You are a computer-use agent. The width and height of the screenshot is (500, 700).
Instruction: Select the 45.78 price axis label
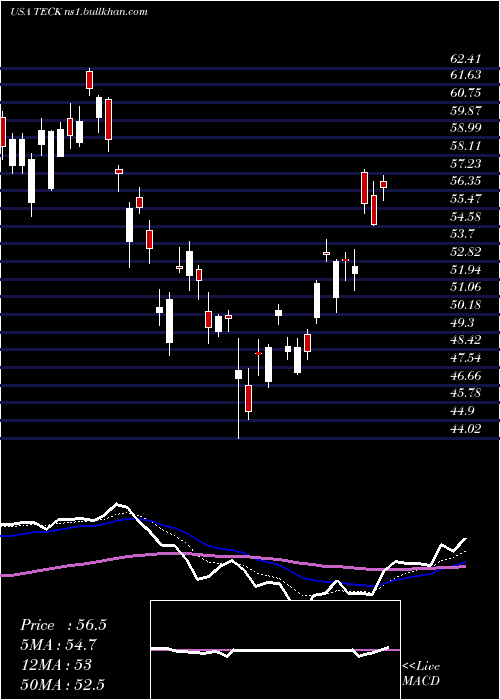465,393
